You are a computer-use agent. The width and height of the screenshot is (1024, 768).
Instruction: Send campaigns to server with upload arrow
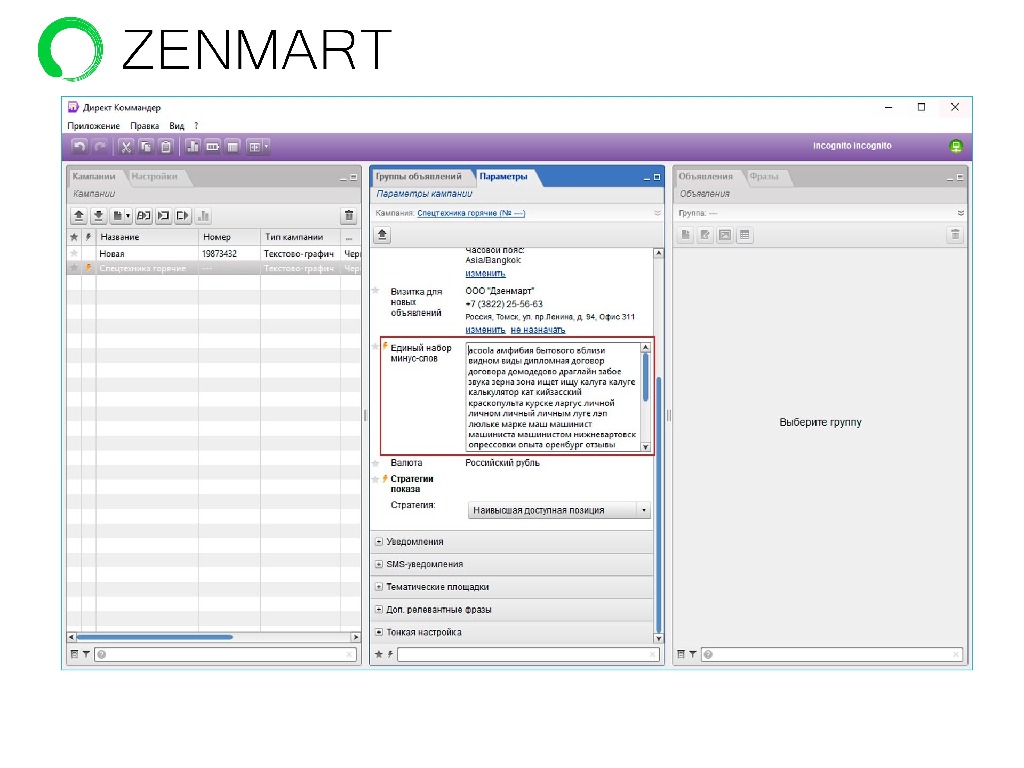pyautogui.click(x=78, y=216)
